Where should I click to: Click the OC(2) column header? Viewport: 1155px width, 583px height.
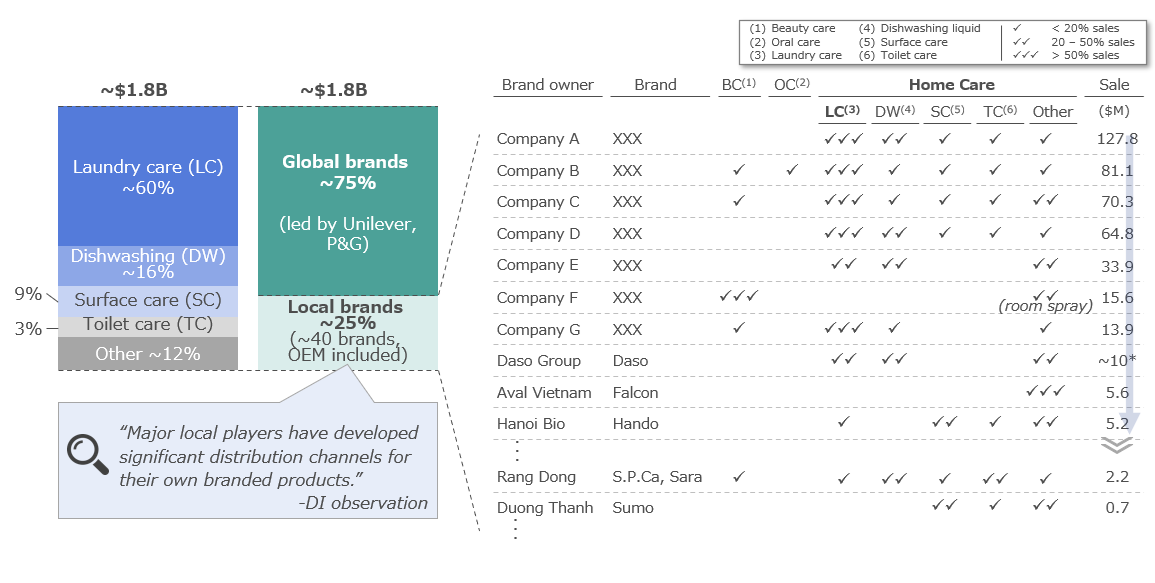pyautogui.click(x=792, y=85)
